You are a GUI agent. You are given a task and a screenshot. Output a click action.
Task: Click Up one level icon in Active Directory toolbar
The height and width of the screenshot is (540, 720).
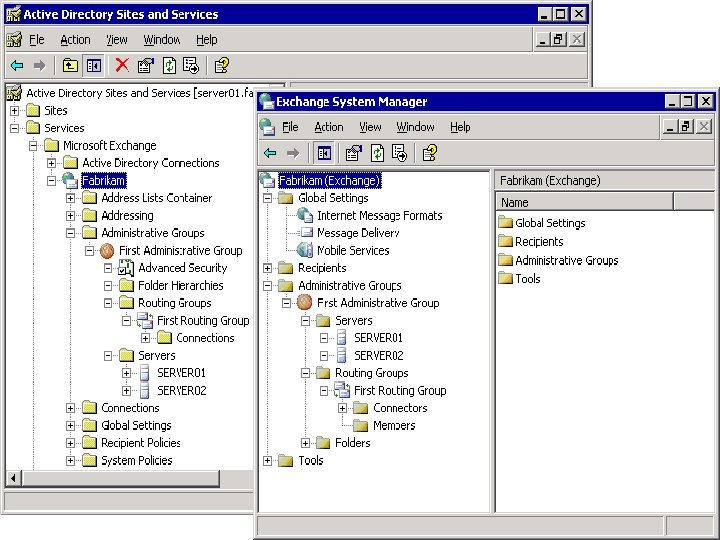click(70, 66)
